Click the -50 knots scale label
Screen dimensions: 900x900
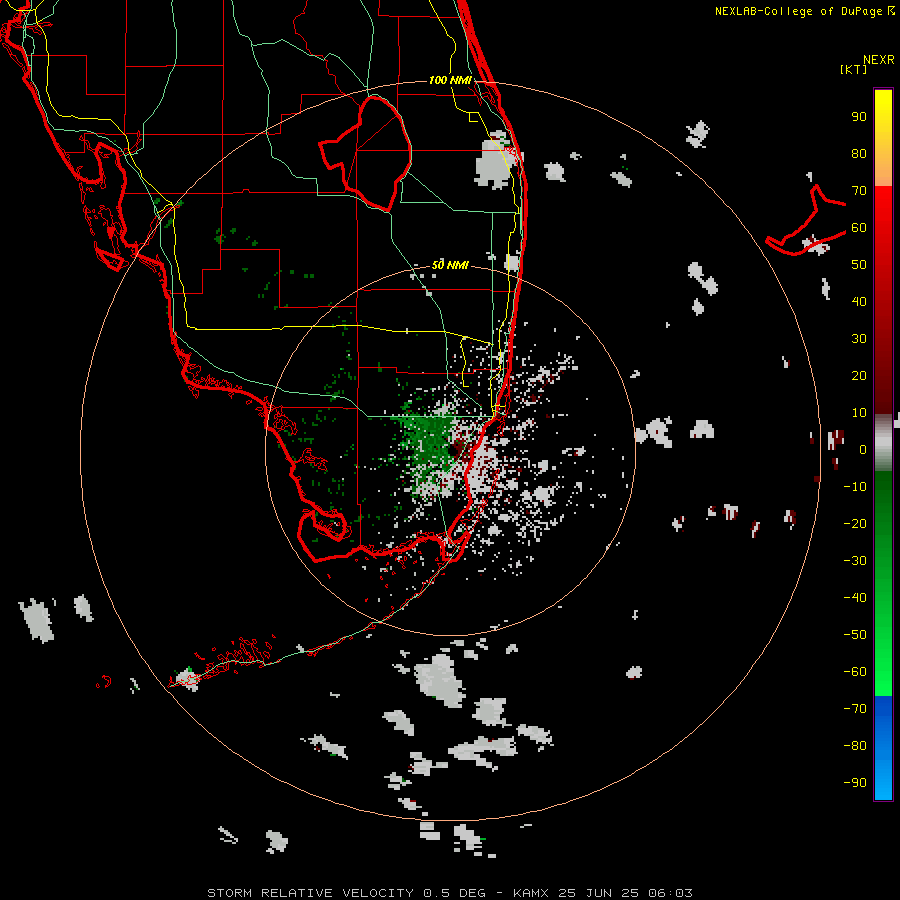click(x=855, y=635)
